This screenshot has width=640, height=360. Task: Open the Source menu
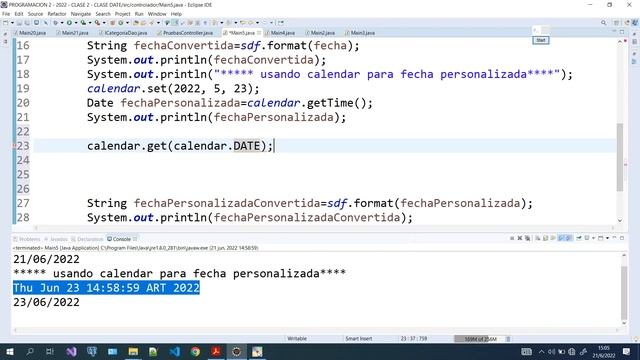point(35,14)
